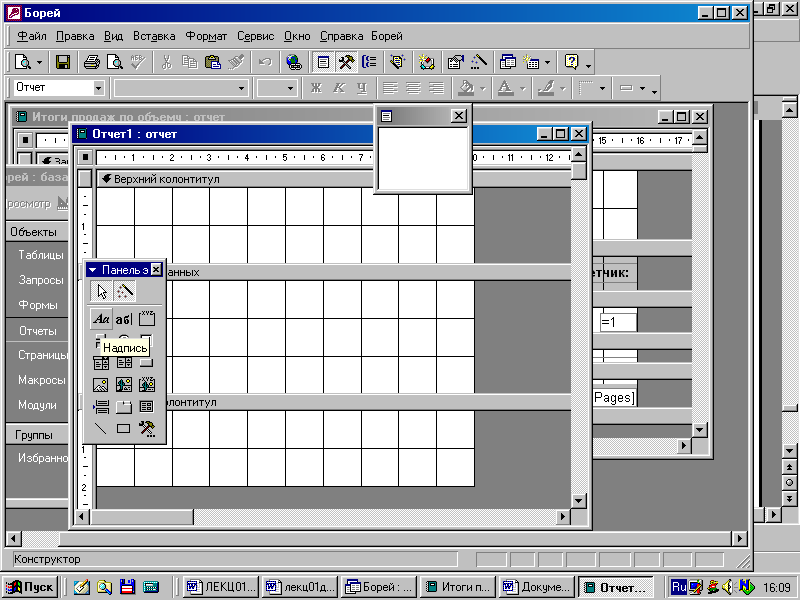Toggle bold (Ж) formatting

click(x=316, y=88)
